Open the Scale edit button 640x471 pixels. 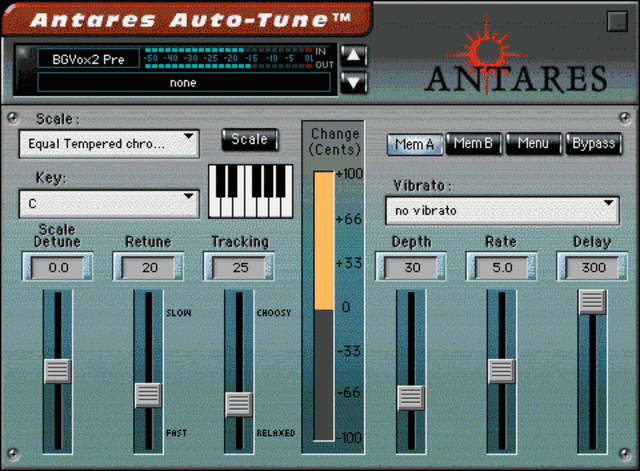tap(250, 140)
